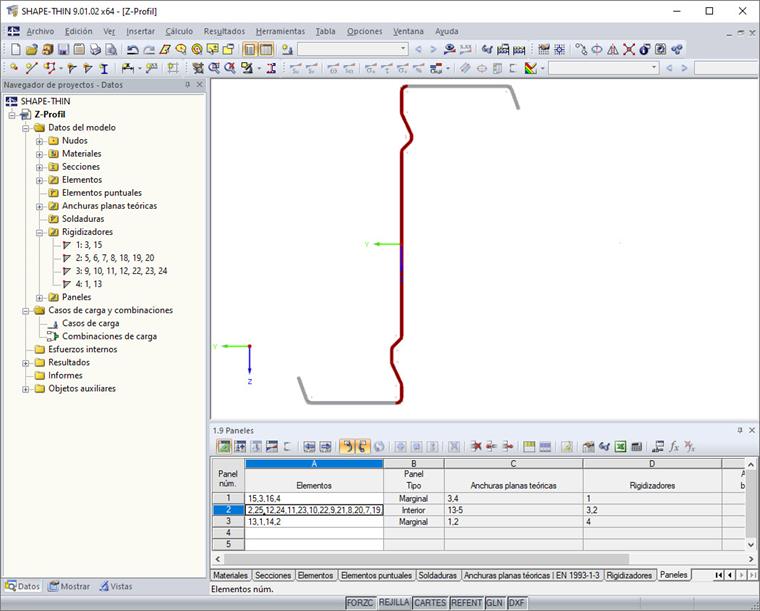Screen dimensions: 760x611
Task: Click the fx formula icon in table toolbar
Action: click(674, 446)
